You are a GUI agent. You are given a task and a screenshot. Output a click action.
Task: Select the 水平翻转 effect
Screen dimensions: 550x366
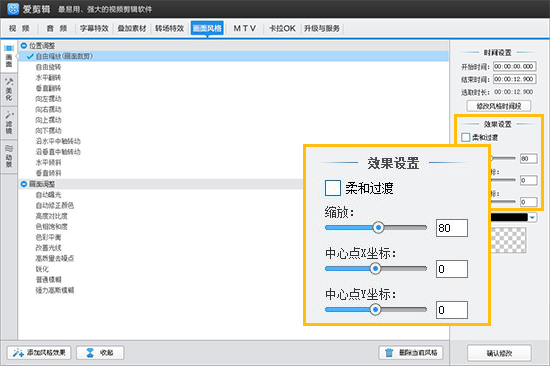48,78
